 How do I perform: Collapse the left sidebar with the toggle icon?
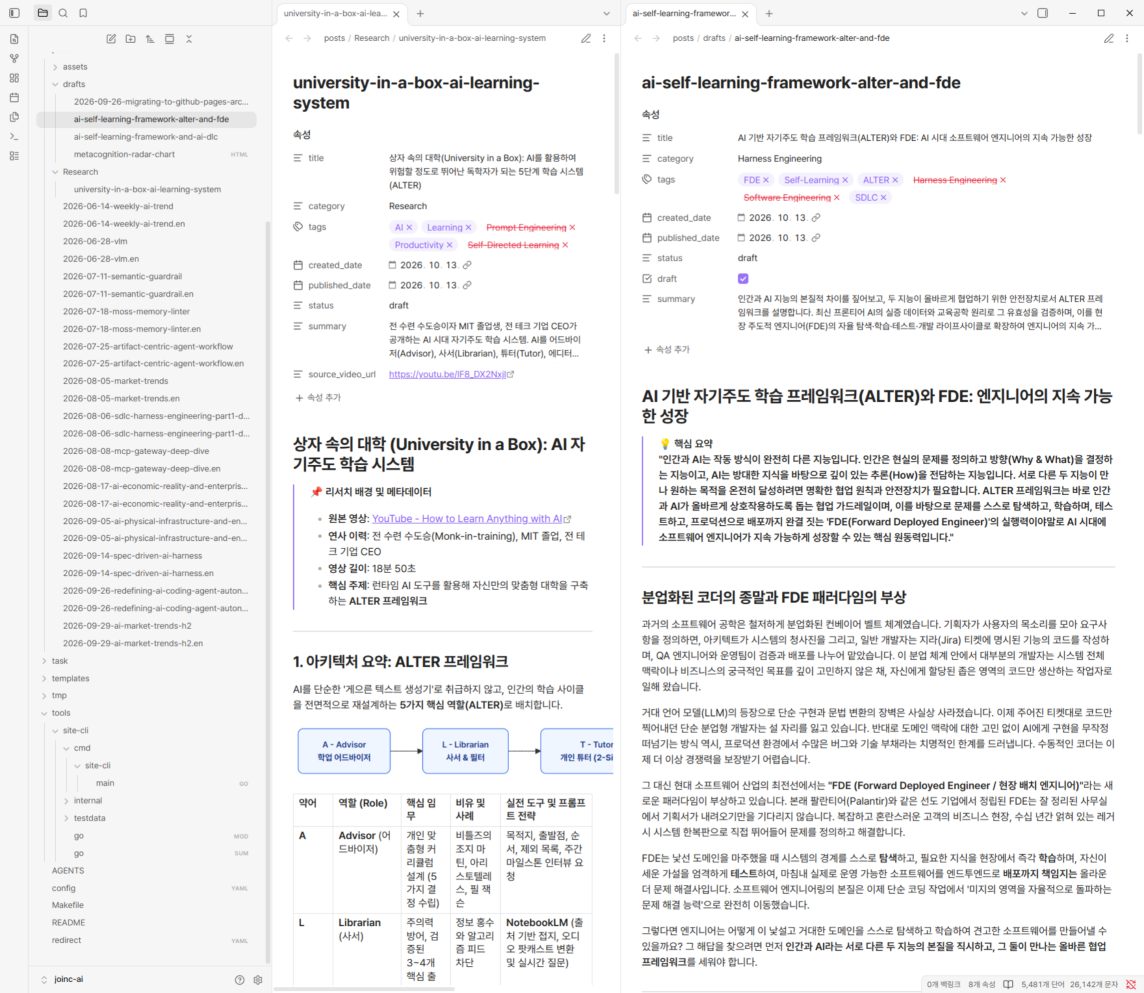pyautogui.click(x=14, y=13)
